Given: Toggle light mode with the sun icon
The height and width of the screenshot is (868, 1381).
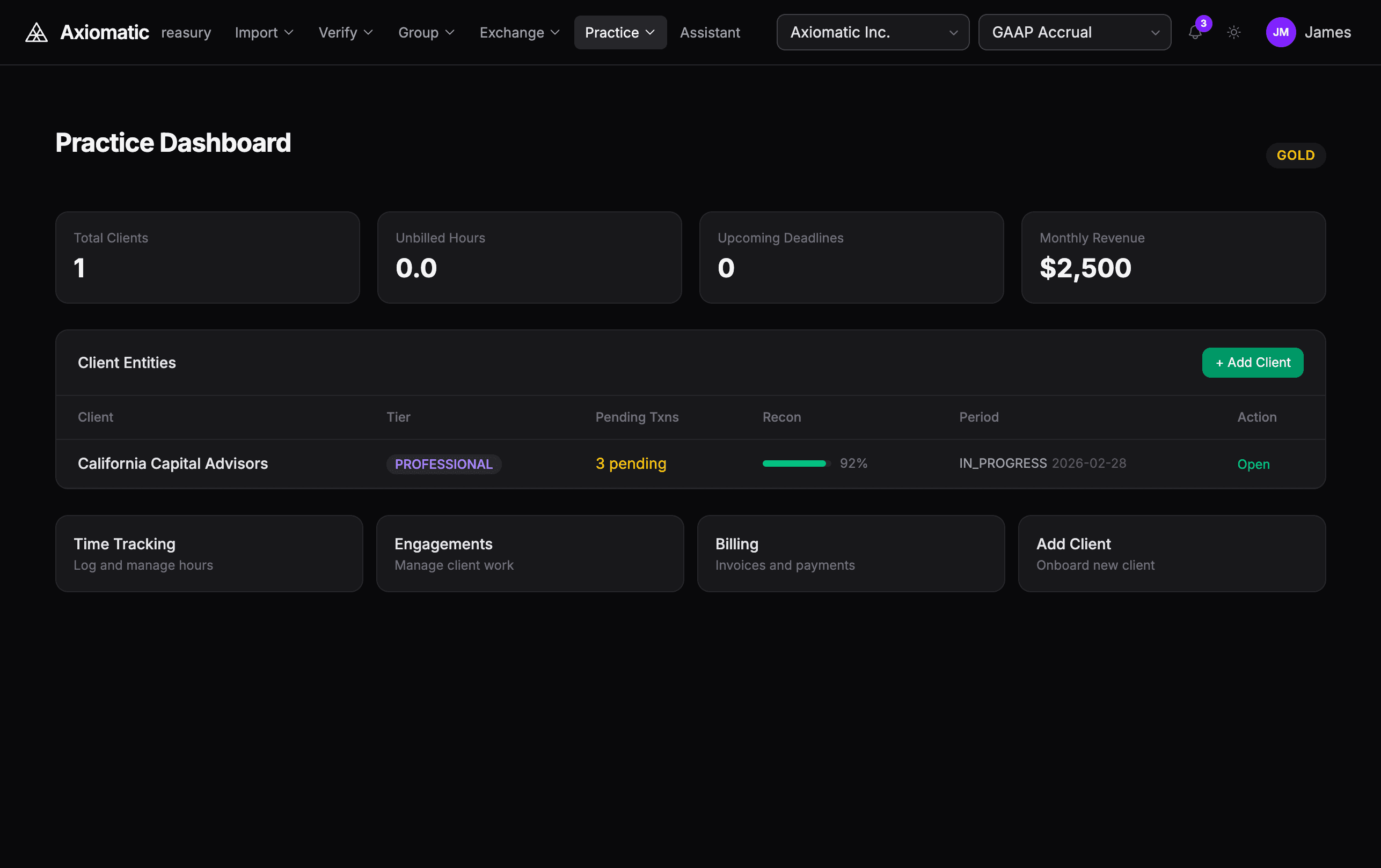Looking at the screenshot, I should [x=1234, y=33].
